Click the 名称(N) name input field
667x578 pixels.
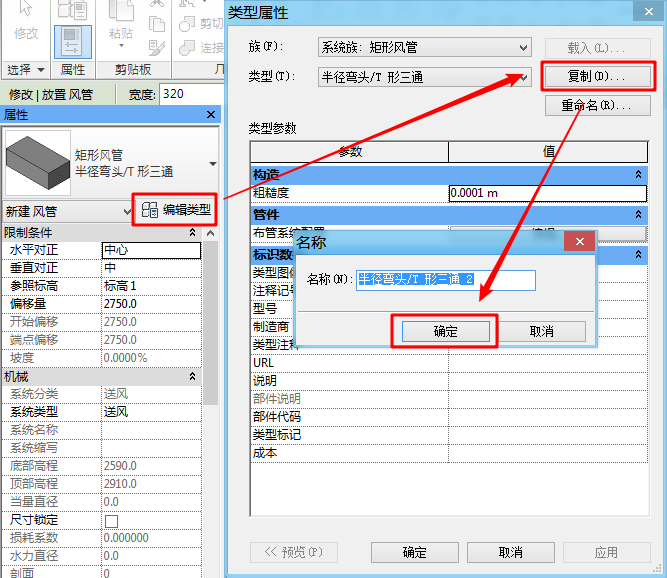coord(445,280)
